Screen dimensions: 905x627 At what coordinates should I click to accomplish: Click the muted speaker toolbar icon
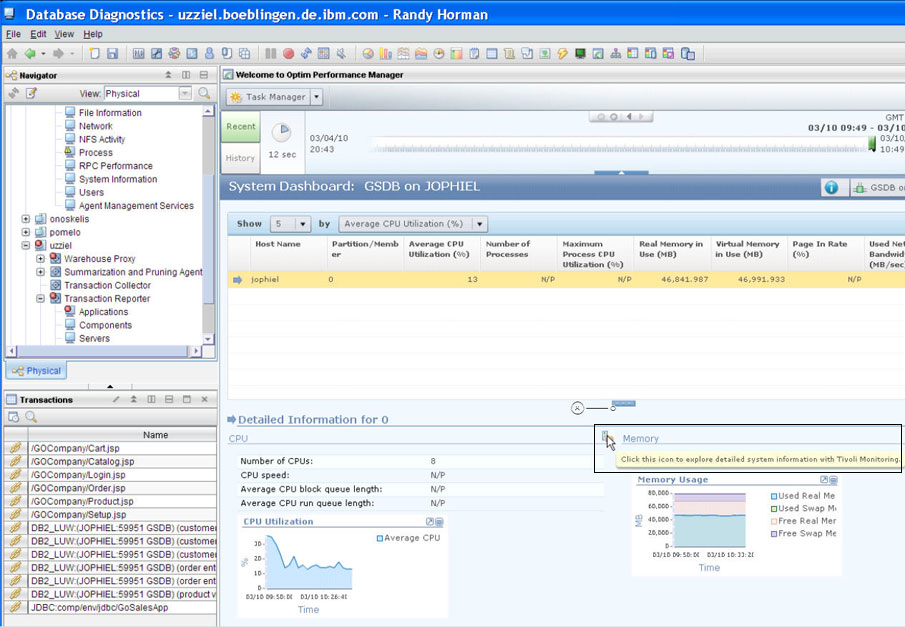coord(342,54)
